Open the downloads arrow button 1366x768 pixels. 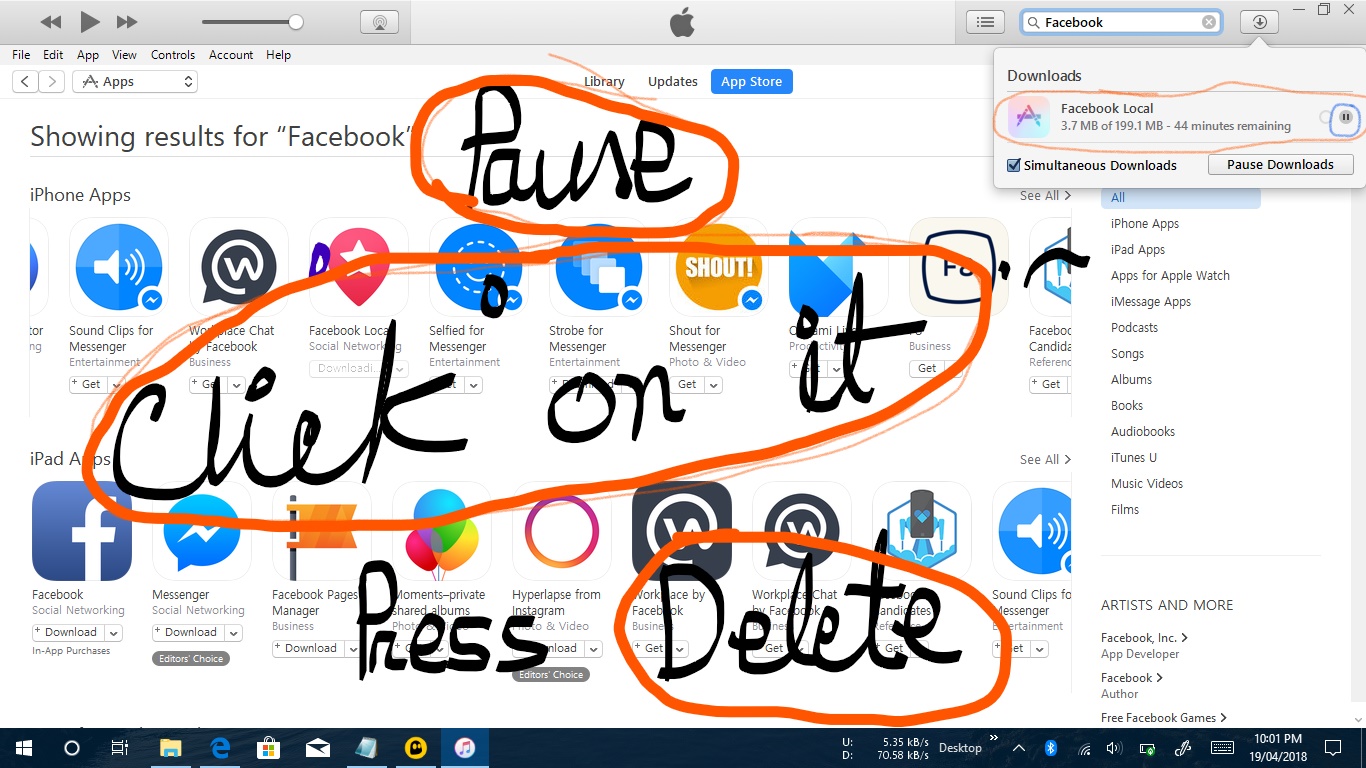click(x=1259, y=22)
